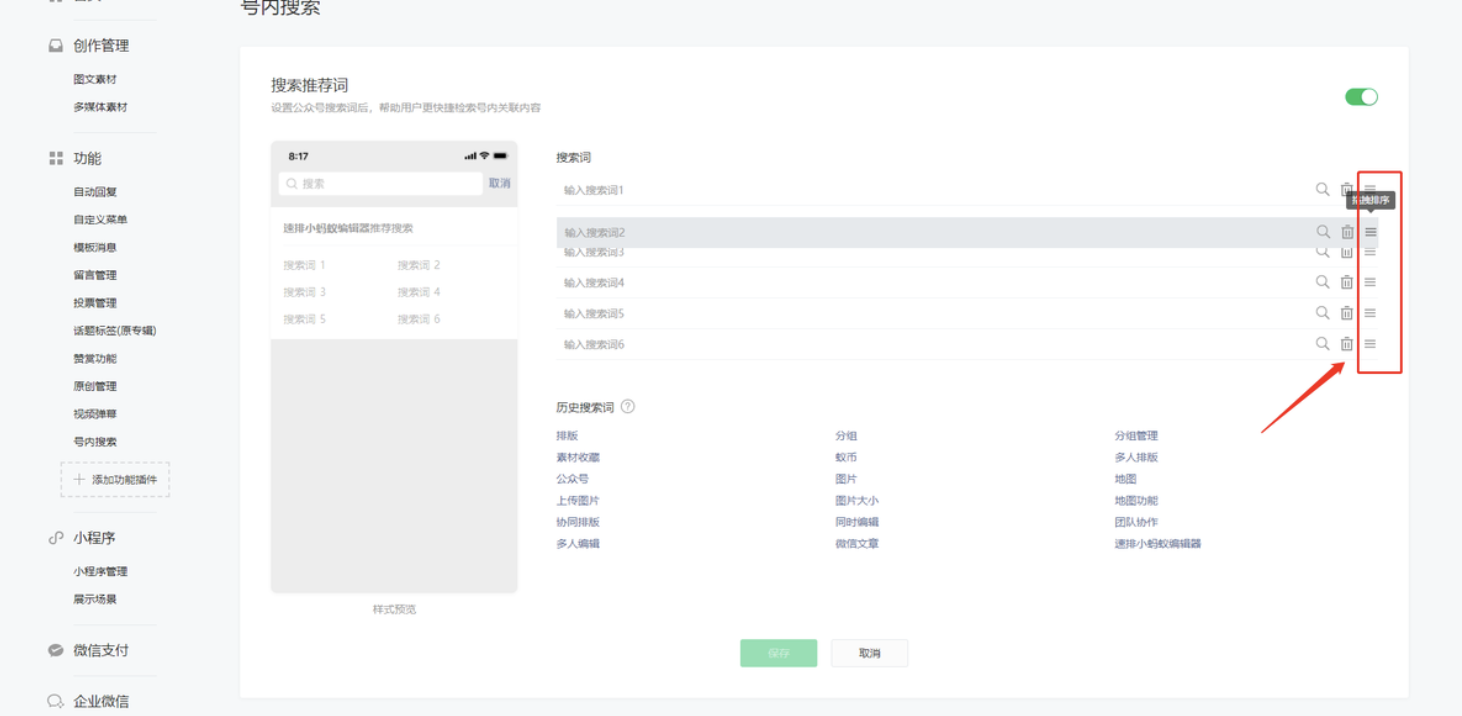Click the sort handle icon on 搜索词5 row
The width and height of the screenshot is (1462, 716).
click(x=1370, y=313)
